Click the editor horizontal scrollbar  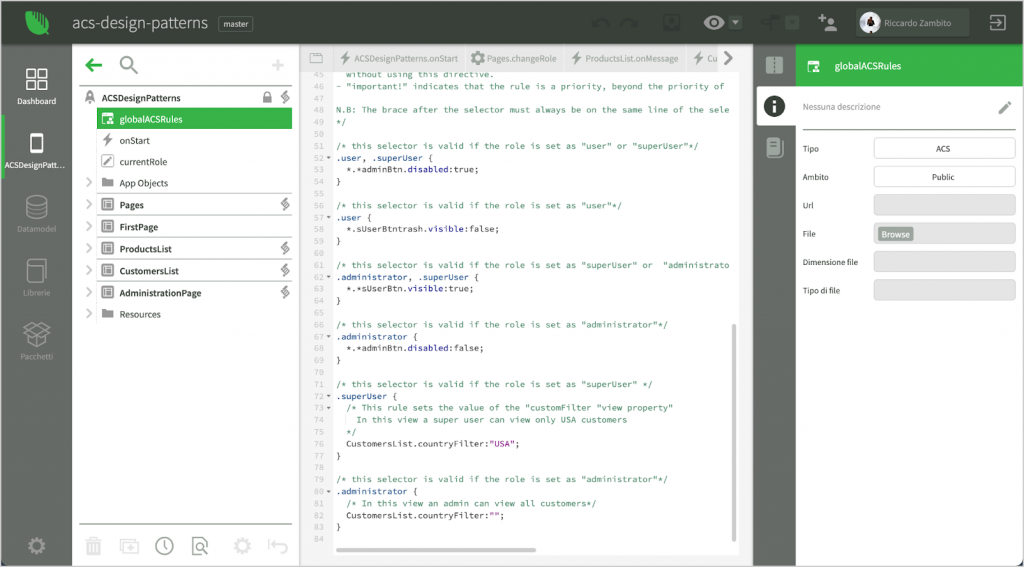point(436,550)
